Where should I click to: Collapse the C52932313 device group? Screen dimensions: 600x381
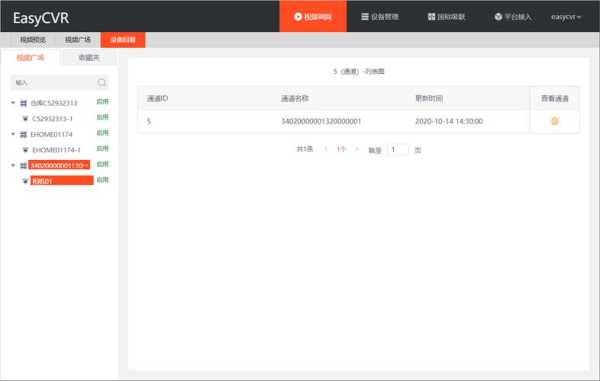pyautogui.click(x=13, y=103)
